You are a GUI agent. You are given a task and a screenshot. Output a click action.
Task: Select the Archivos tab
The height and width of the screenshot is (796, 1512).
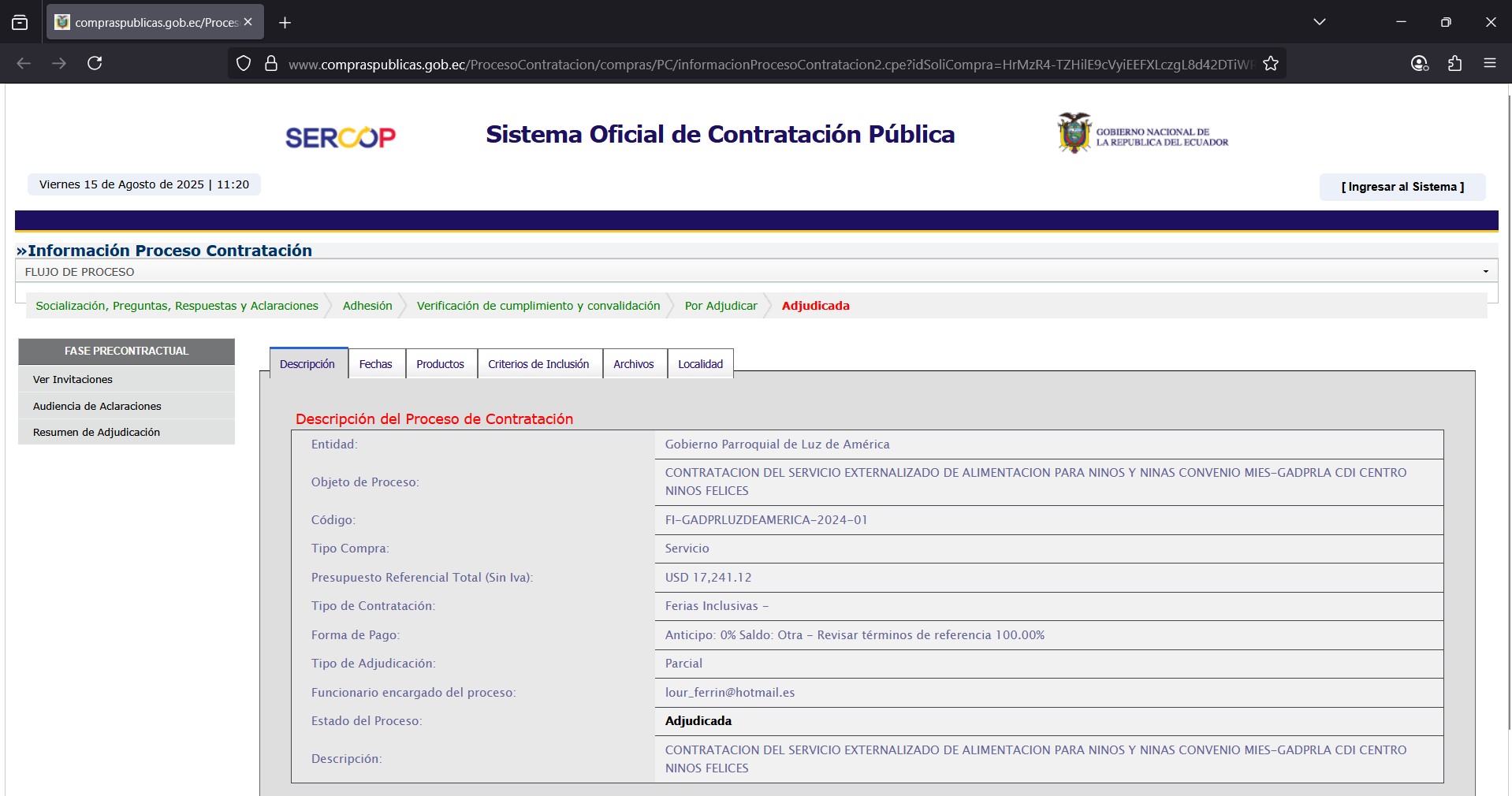coord(633,364)
